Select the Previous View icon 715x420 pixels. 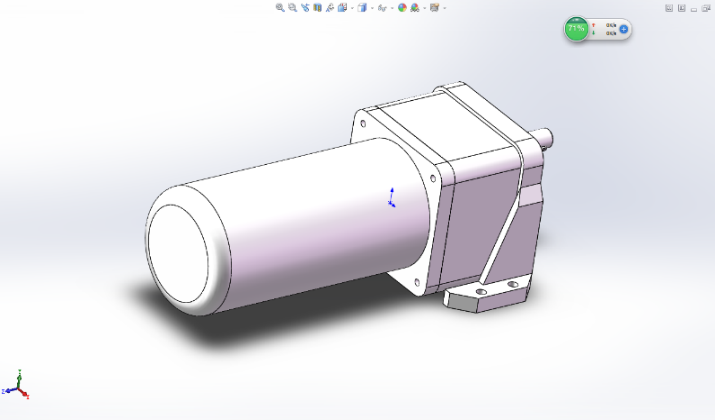tap(305, 8)
